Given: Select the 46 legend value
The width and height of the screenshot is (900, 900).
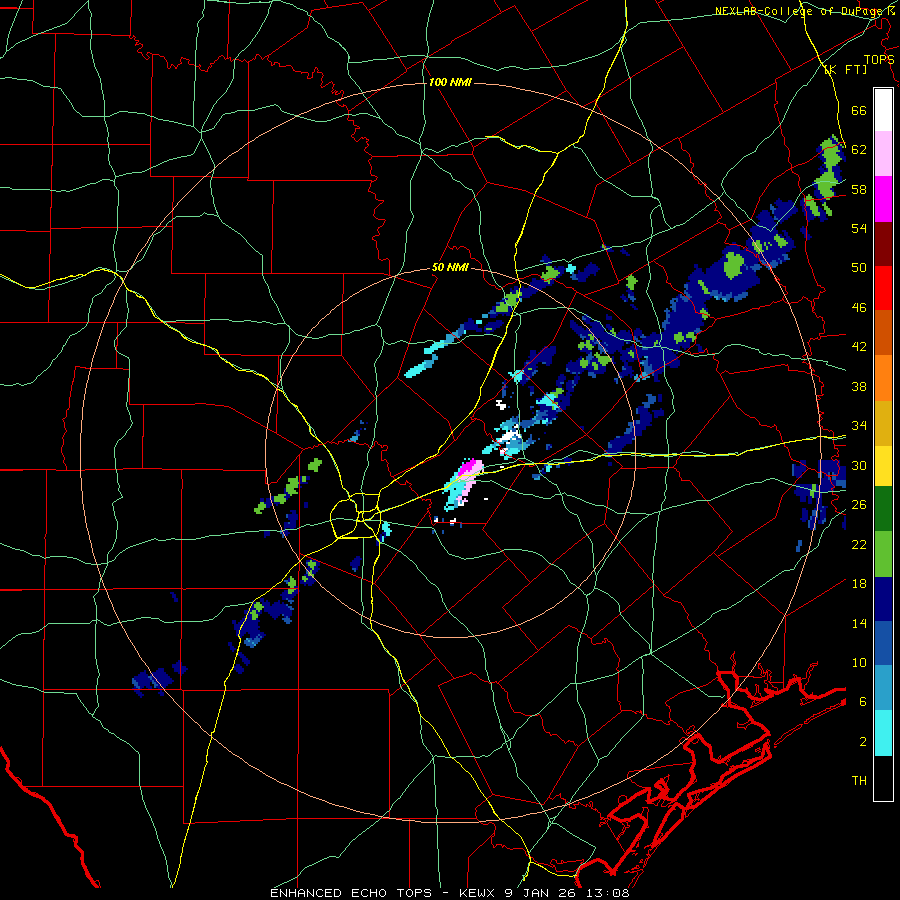Looking at the screenshot, I should click(x=859, y=308).
